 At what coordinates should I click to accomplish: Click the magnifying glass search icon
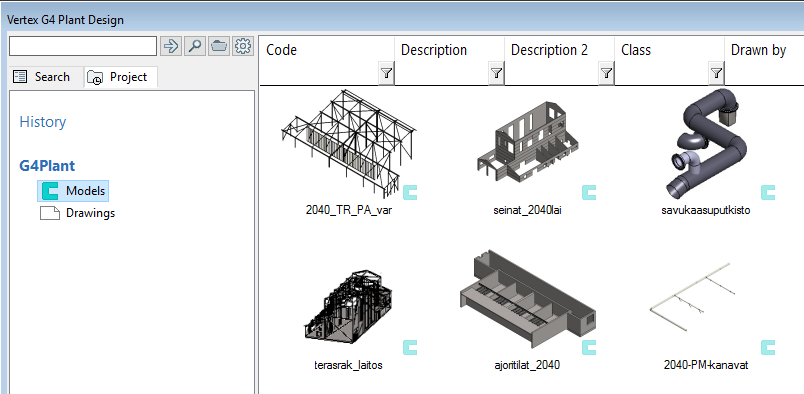click(x=194, y=46)
